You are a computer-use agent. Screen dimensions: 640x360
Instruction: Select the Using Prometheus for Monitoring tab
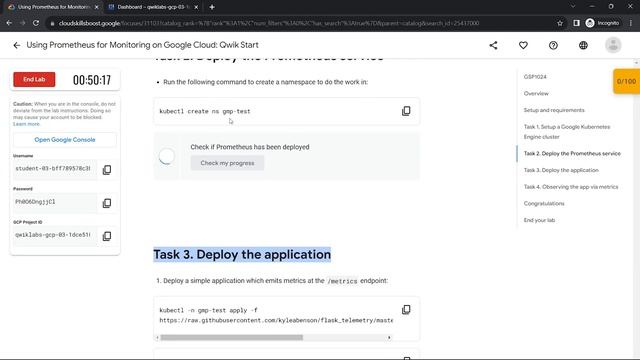53,7
